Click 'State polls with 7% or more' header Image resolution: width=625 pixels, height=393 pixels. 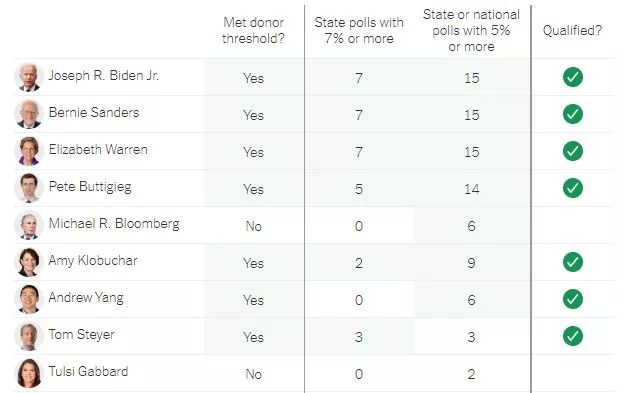[359, 30]
